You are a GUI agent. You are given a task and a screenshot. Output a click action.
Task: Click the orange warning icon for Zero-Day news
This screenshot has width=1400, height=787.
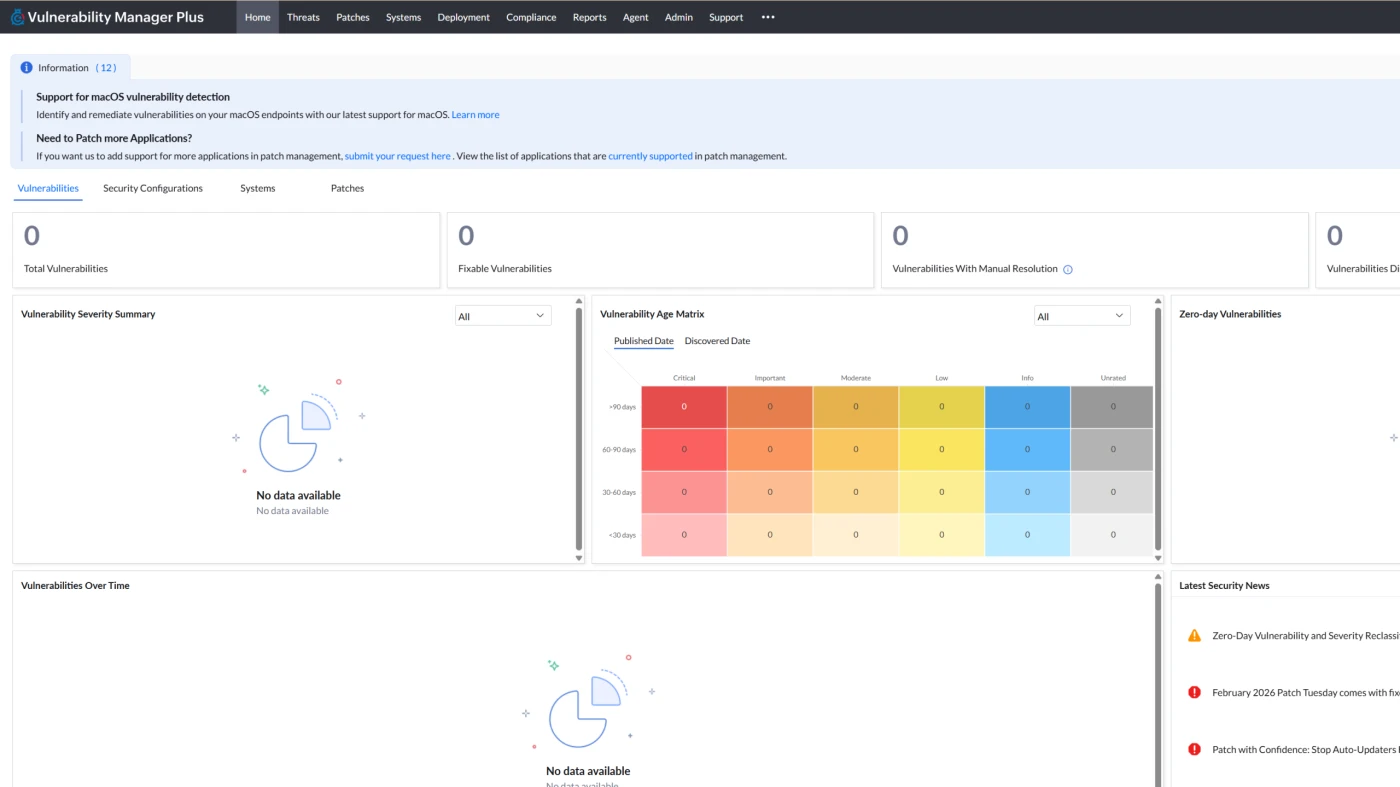pos(1194,636)
